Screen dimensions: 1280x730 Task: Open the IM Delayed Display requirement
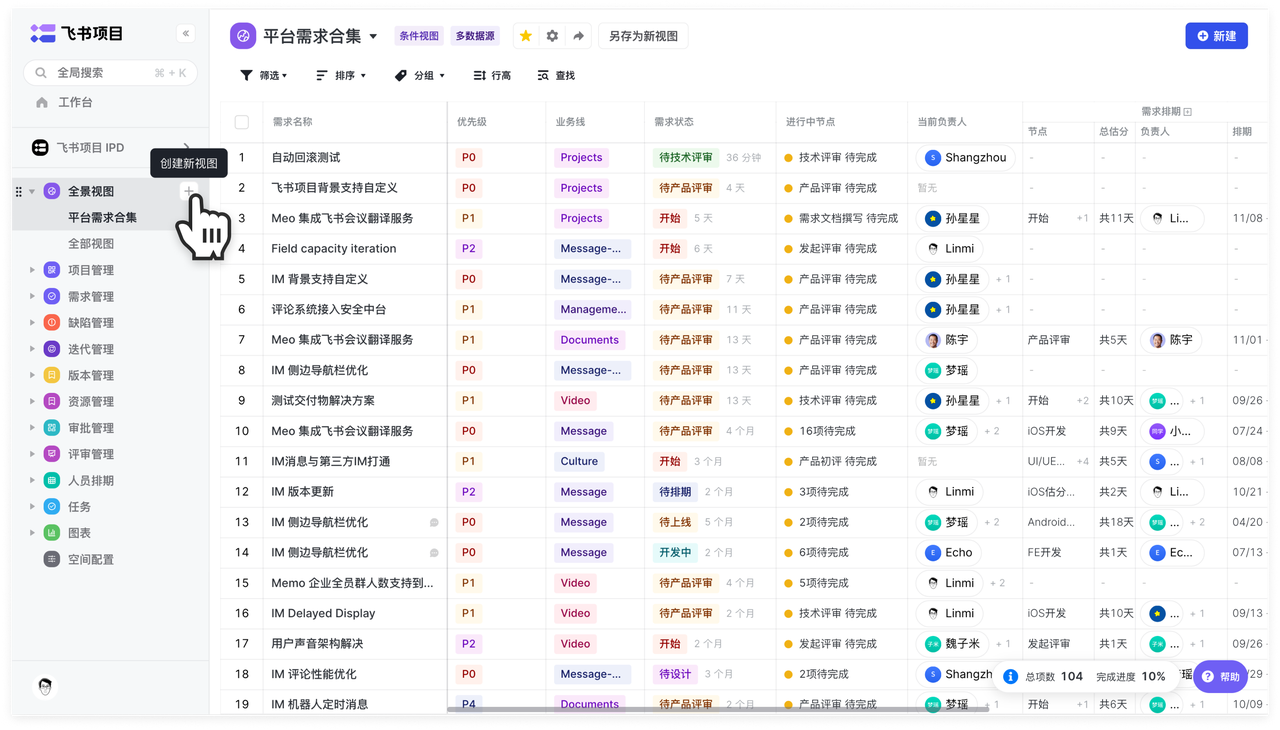[323, 613]
